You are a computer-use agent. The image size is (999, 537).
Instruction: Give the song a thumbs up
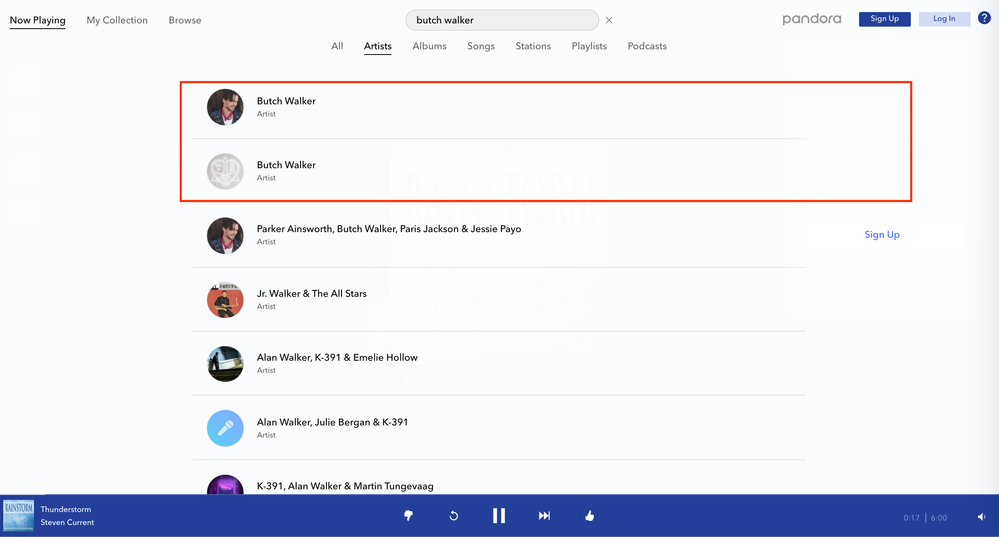(589, 516)
